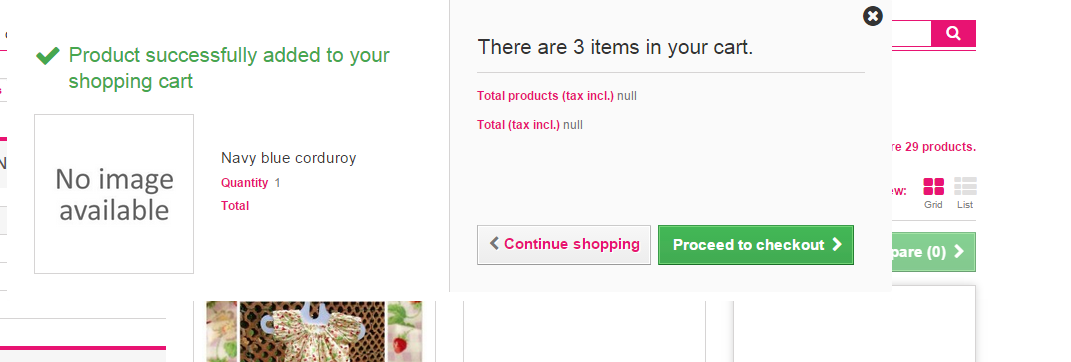The image size is (1071, 362).
Task: Focus the search input field
Action: [x=911, y=33]
